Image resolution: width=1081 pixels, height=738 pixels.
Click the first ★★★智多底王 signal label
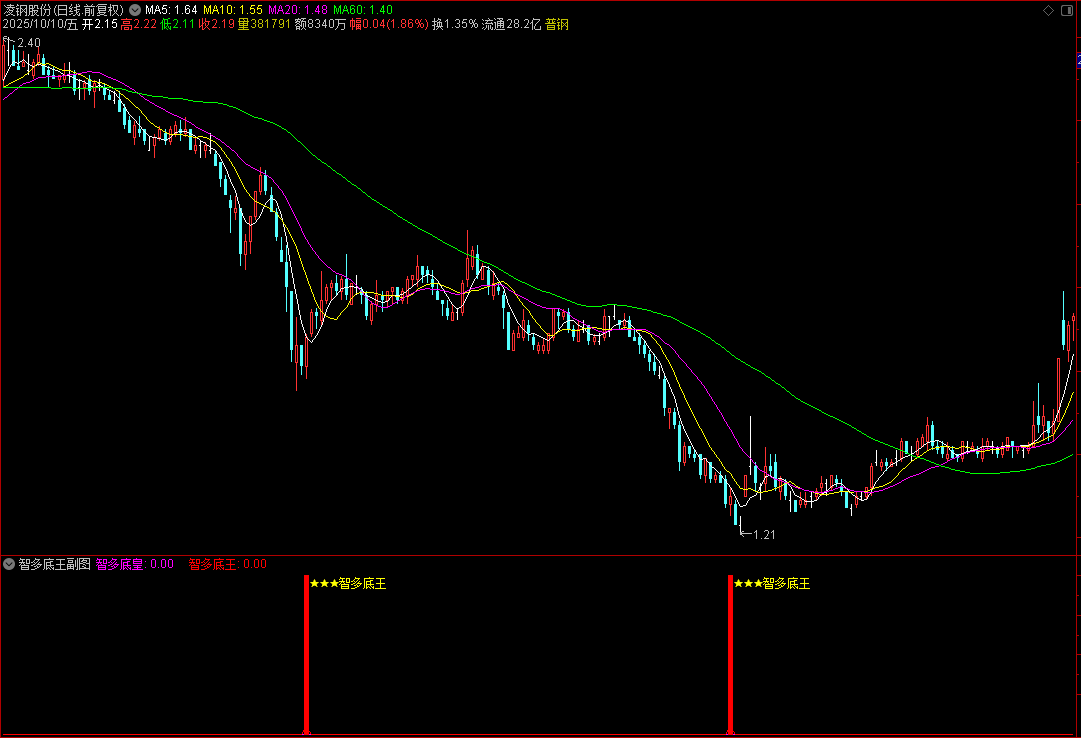[x=348, y=584]
